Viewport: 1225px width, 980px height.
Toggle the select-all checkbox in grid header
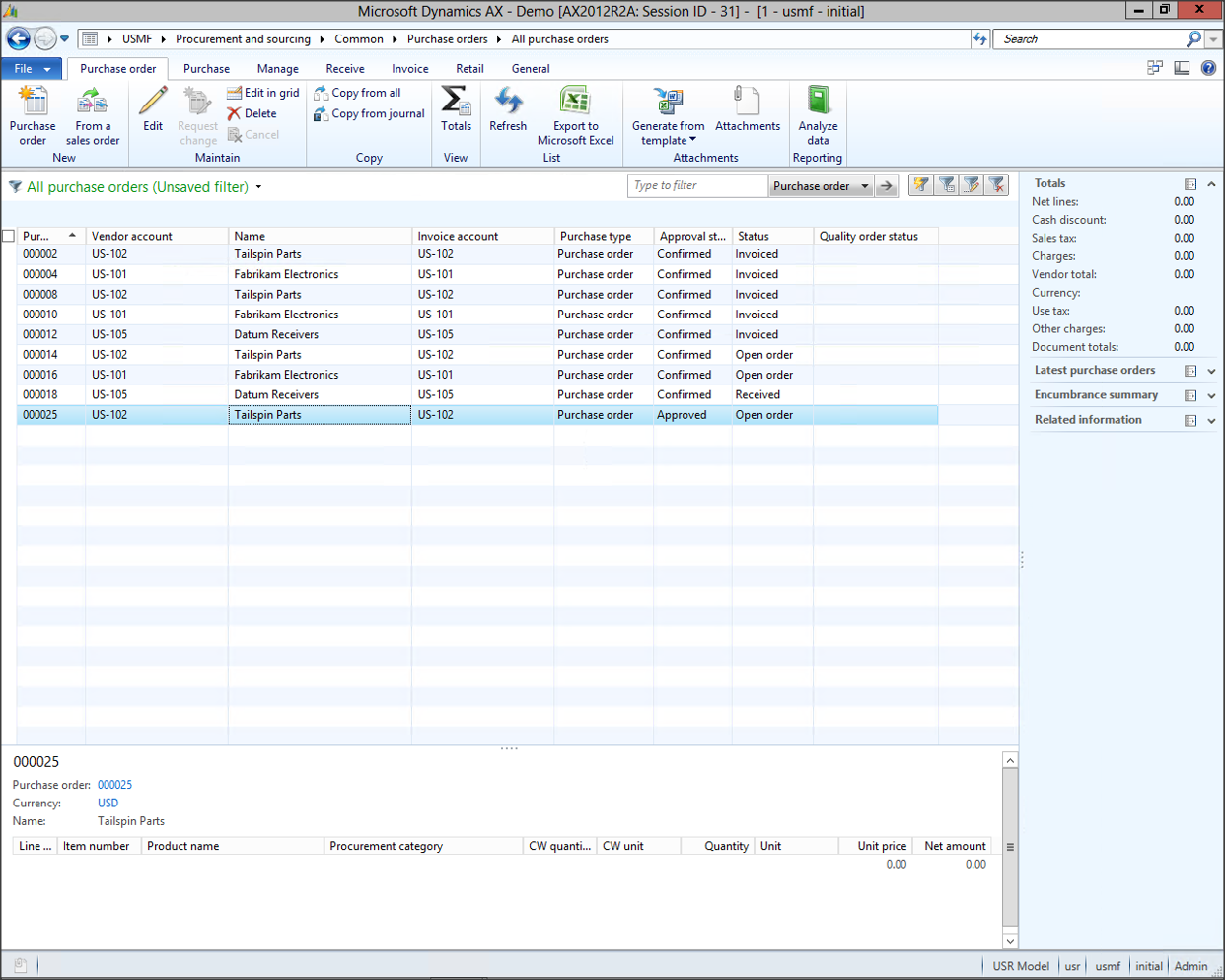pos(9,237)
